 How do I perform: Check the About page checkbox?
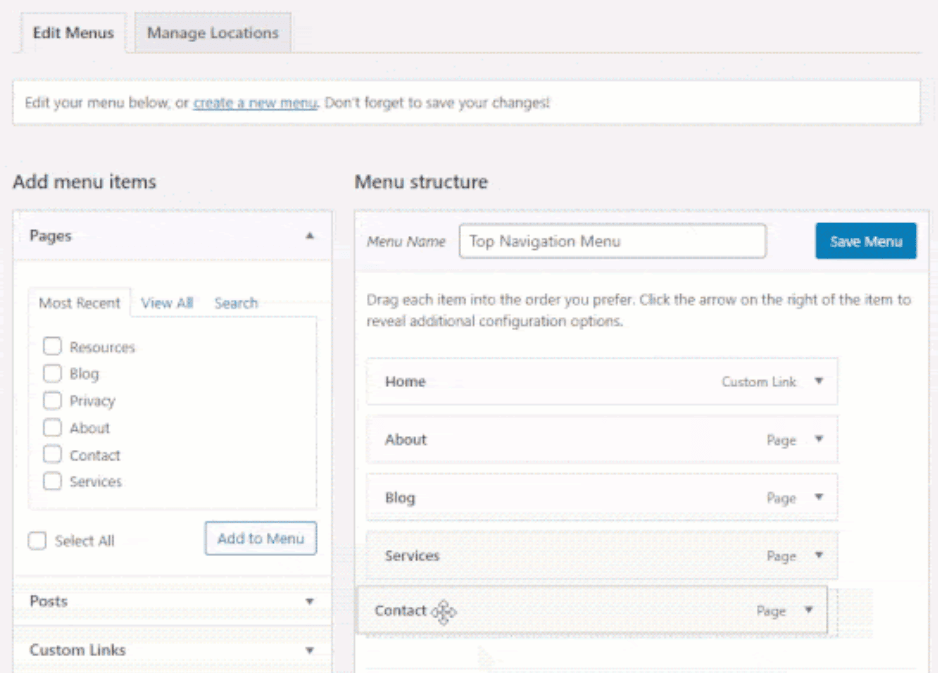click(x=52, y=428)
